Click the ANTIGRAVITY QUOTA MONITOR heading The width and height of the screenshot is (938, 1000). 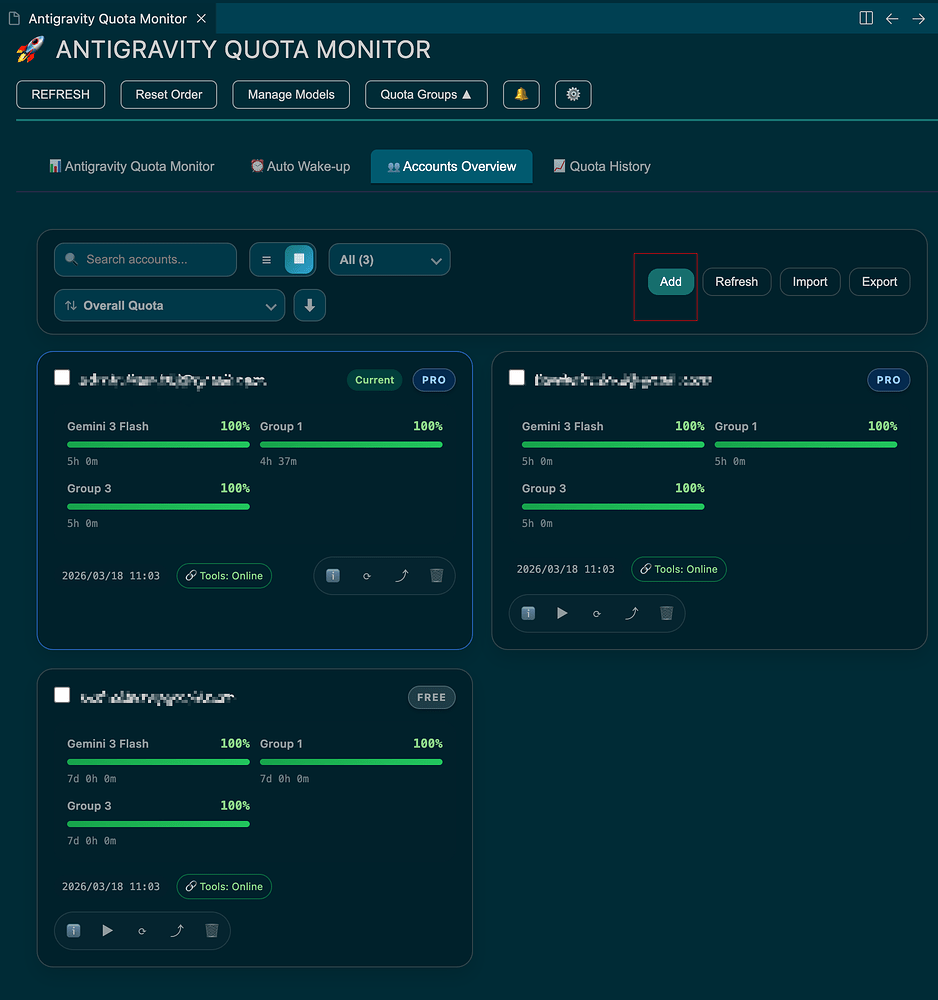244,50
